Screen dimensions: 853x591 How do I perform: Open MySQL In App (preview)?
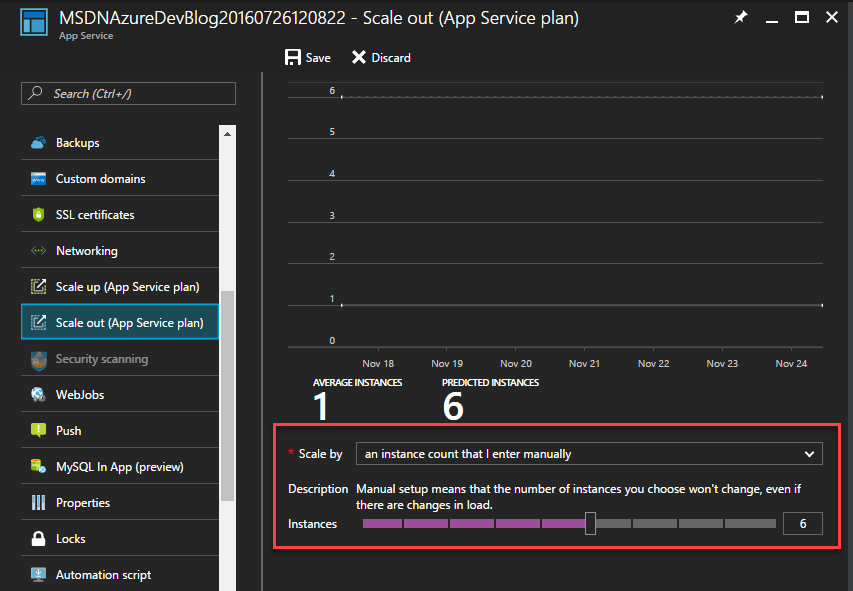(120, 466)
